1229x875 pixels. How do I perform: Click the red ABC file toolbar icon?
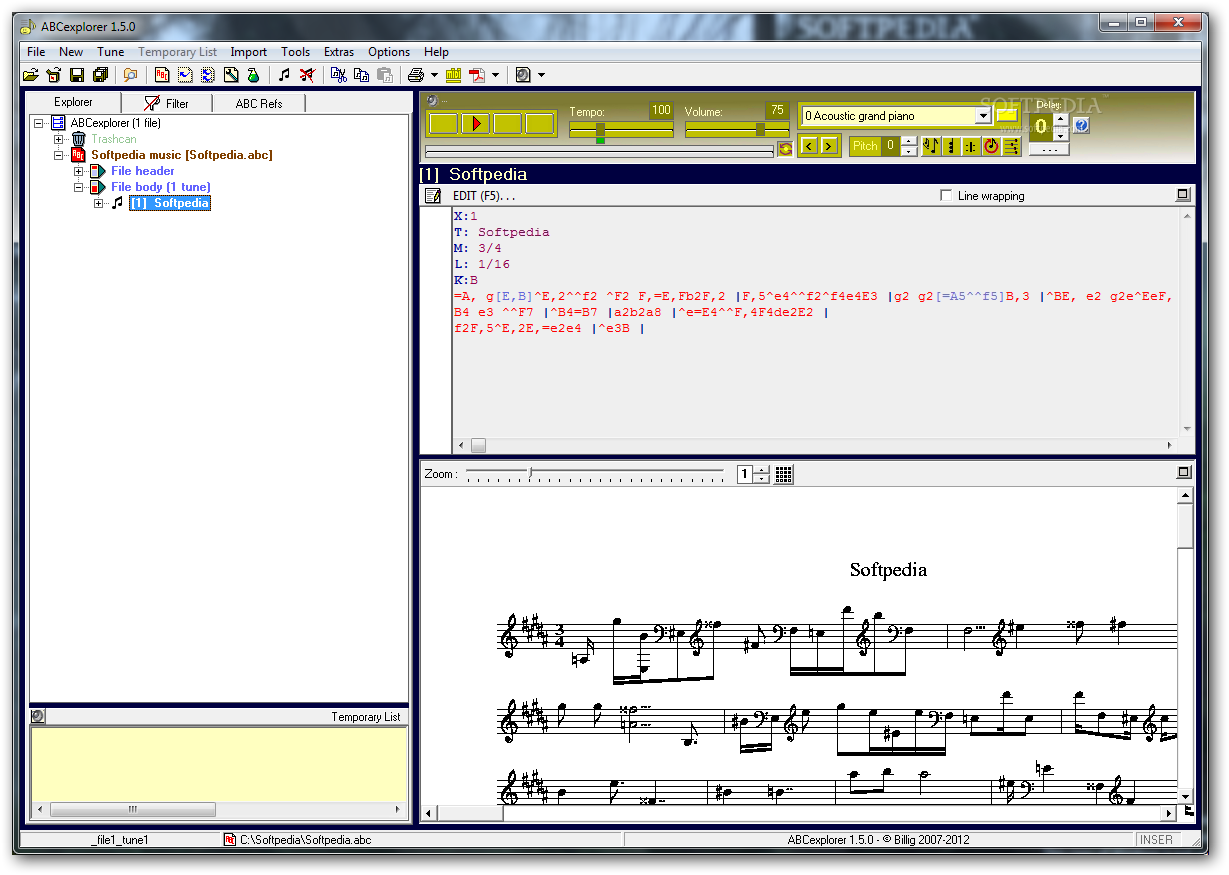pyautogui.click(x=161, y=75)
